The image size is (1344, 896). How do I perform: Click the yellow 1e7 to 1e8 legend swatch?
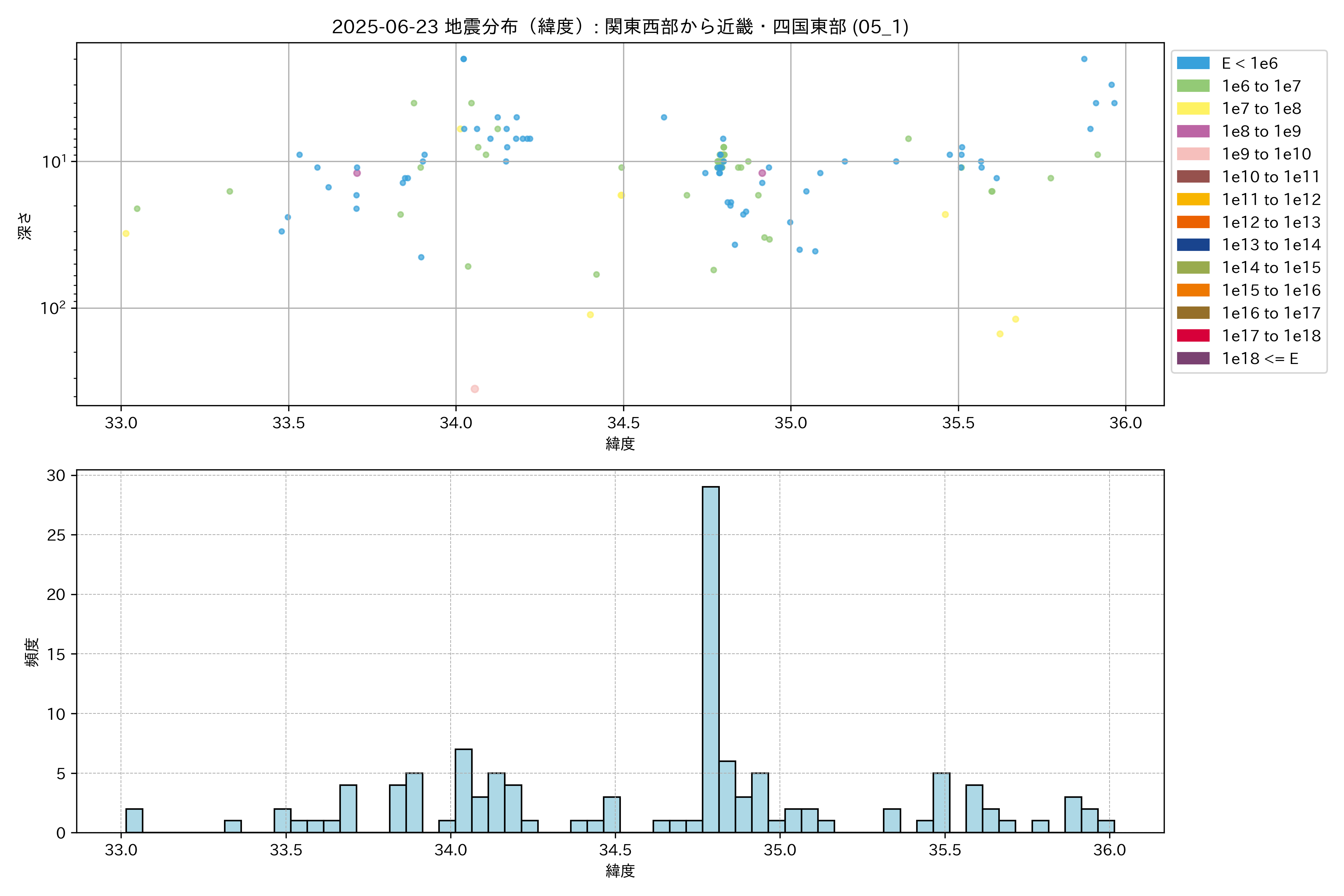tap(1192, 109)
